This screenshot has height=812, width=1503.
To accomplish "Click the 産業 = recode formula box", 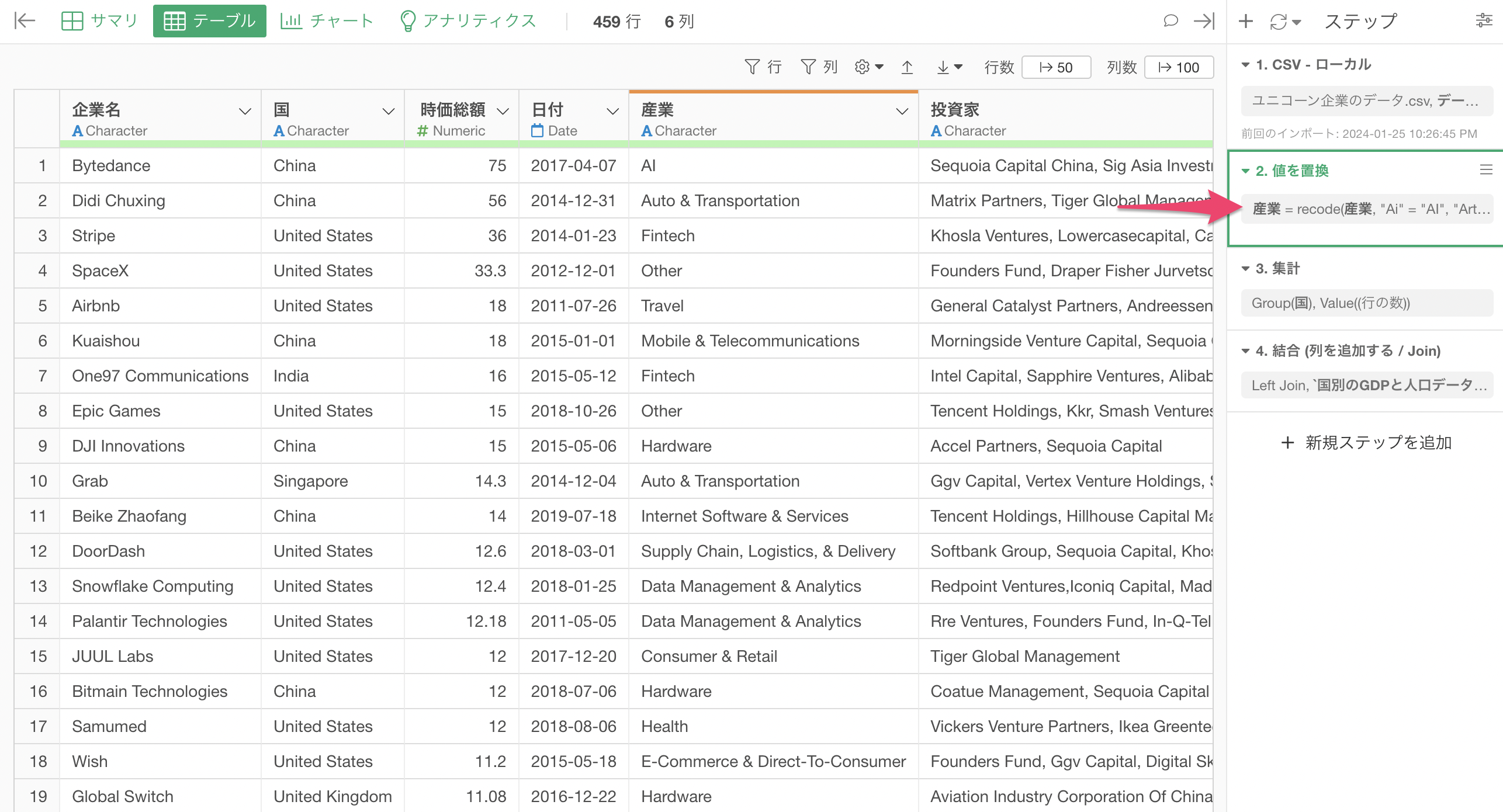I will tap(1367, 209).
